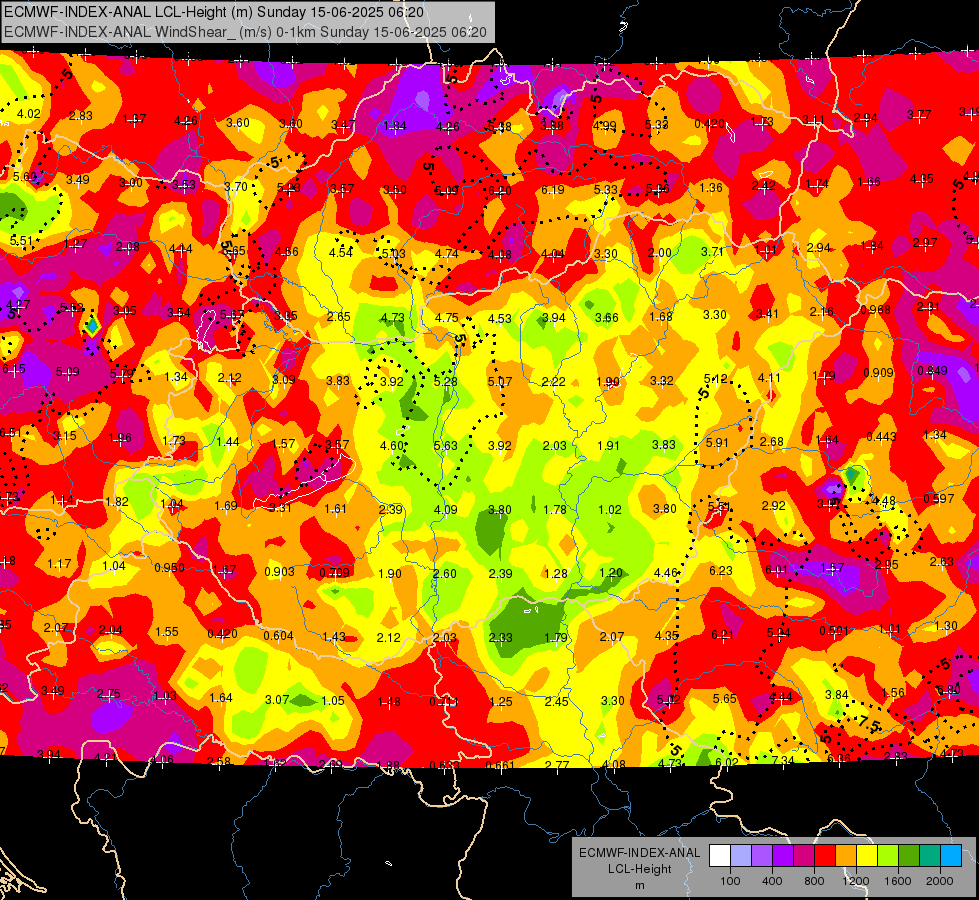Image resolution: width=979 pixels, height=900 pixels.
Task: Click the legend label ECMWF-INDEX-ANAL
Action: coord(639,853)
